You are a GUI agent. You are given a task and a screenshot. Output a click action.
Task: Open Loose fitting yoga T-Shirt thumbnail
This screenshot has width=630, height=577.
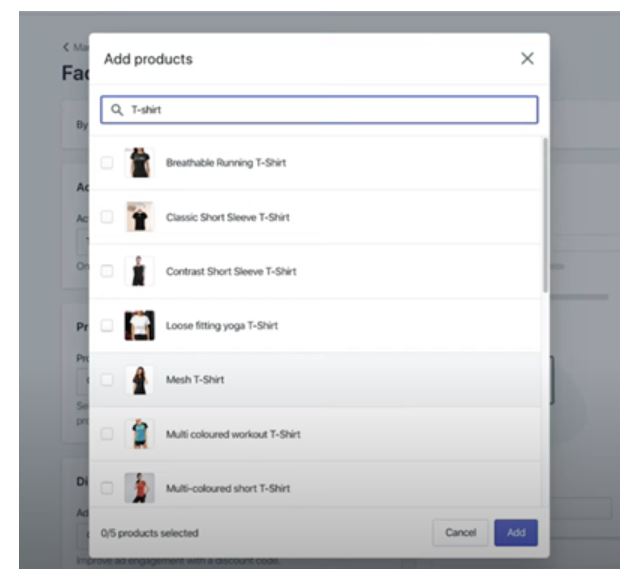139,325
